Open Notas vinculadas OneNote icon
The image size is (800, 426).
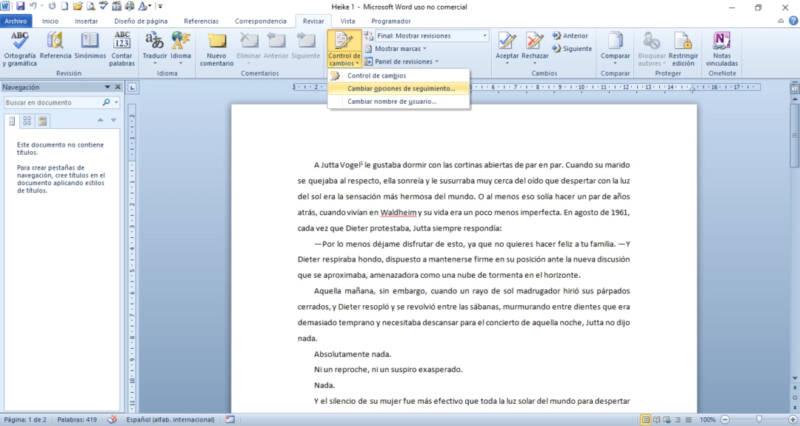[x=722, y=49]
